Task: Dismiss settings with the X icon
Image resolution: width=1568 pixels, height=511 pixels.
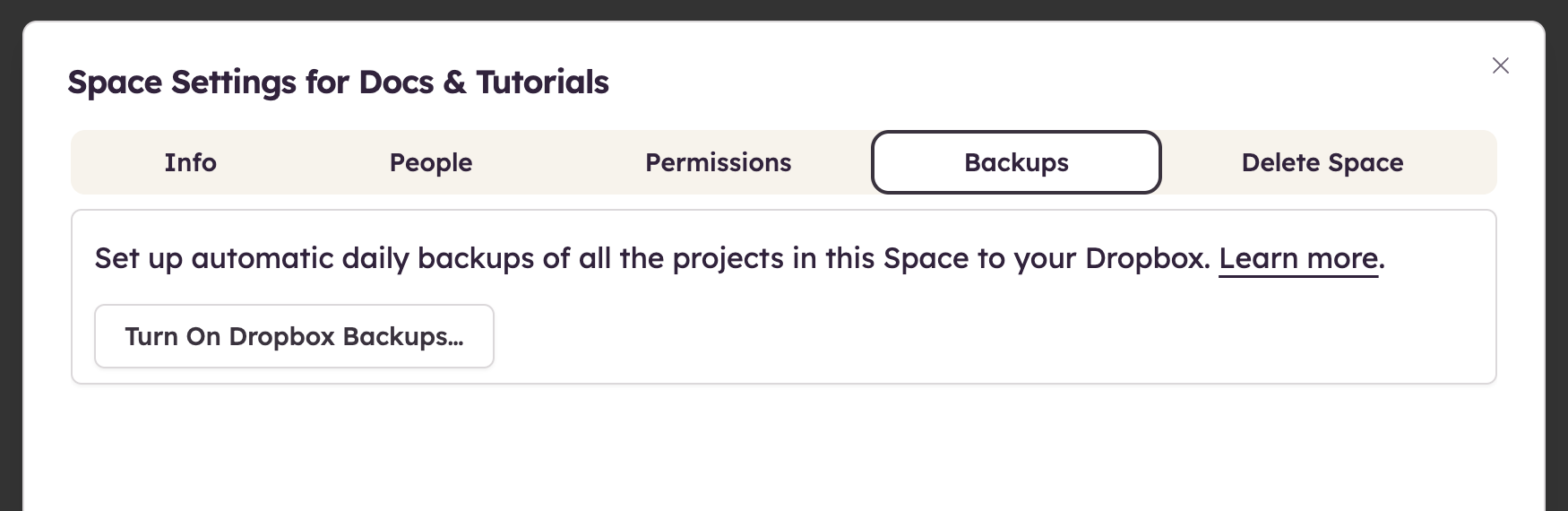Action: pos(1500,65)
